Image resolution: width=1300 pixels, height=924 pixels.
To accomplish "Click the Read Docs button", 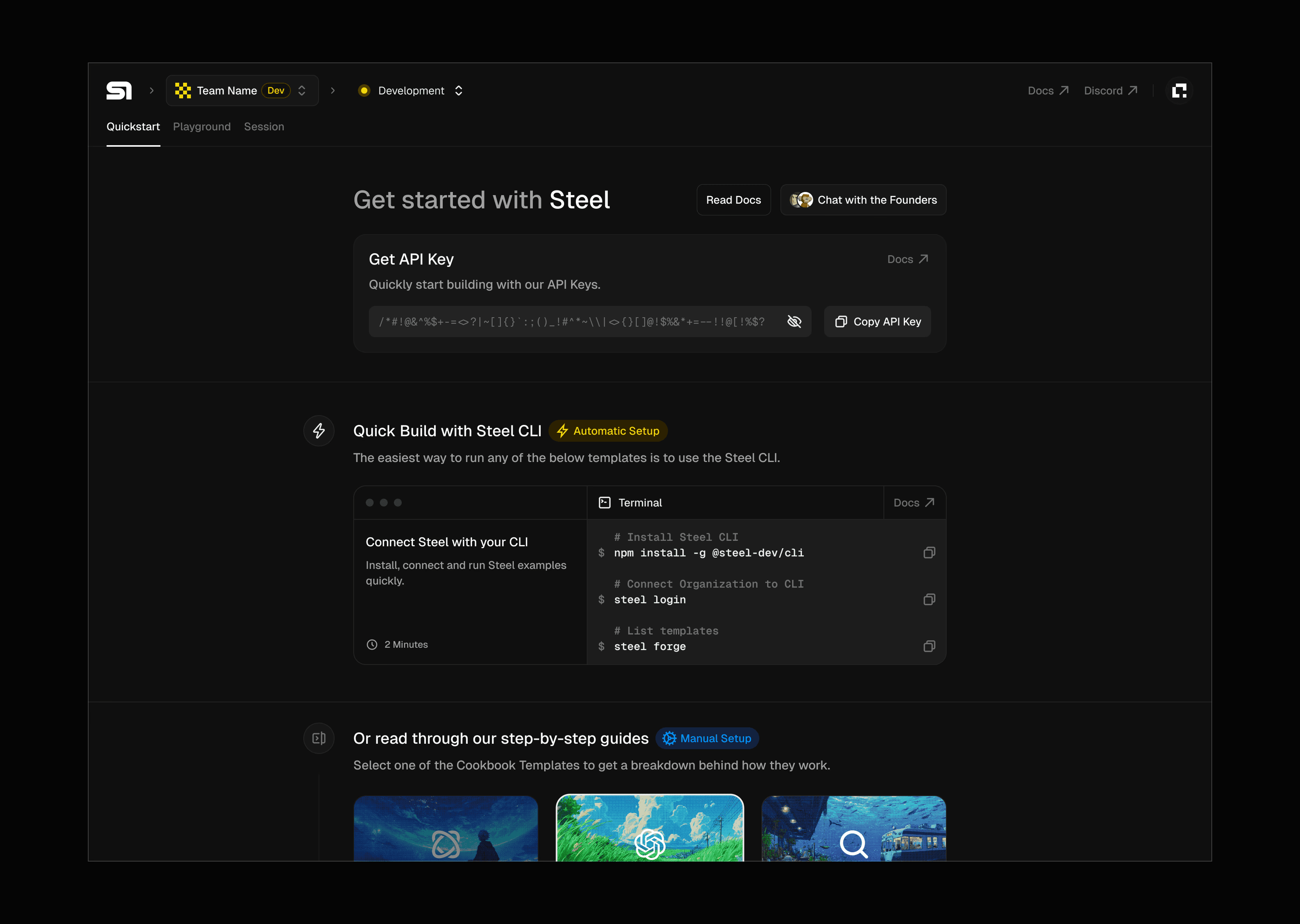I will click(733, 200).
